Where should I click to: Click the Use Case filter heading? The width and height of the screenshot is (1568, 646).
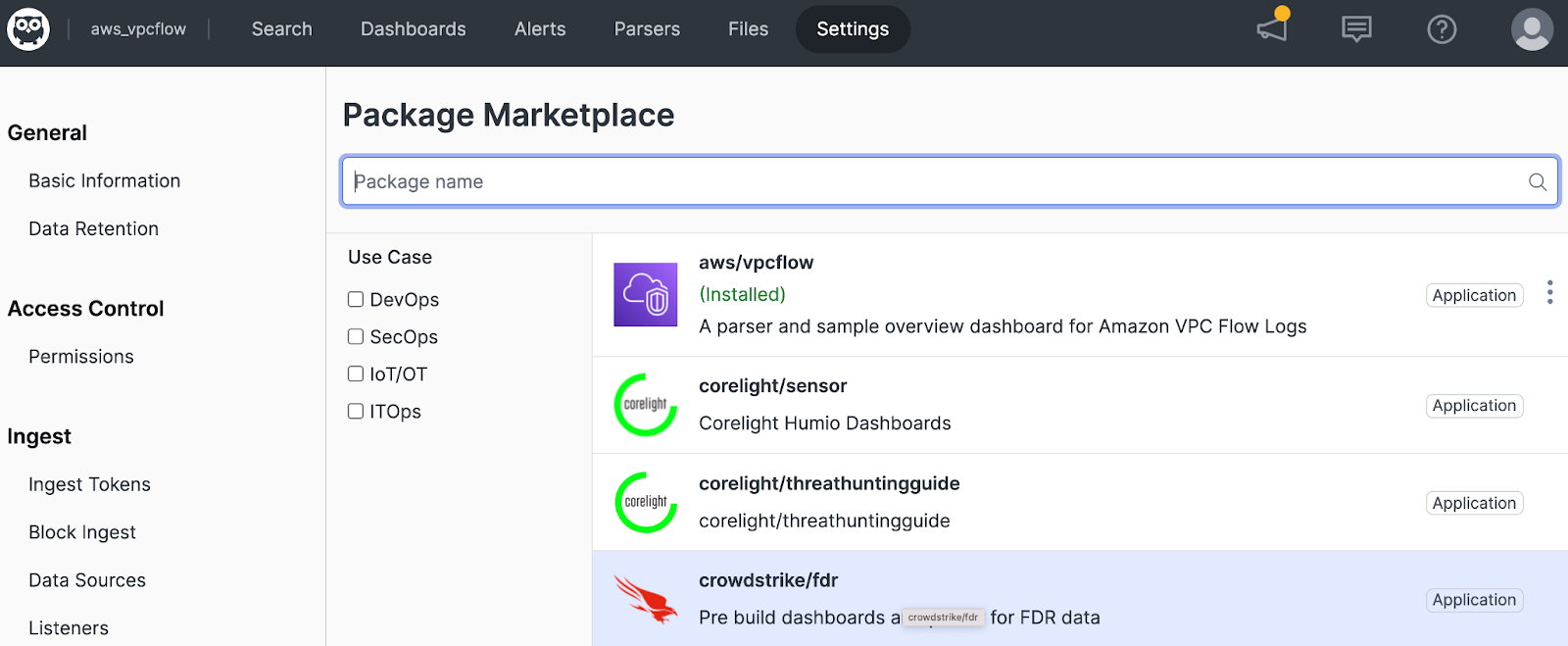[x=390, y=258]
